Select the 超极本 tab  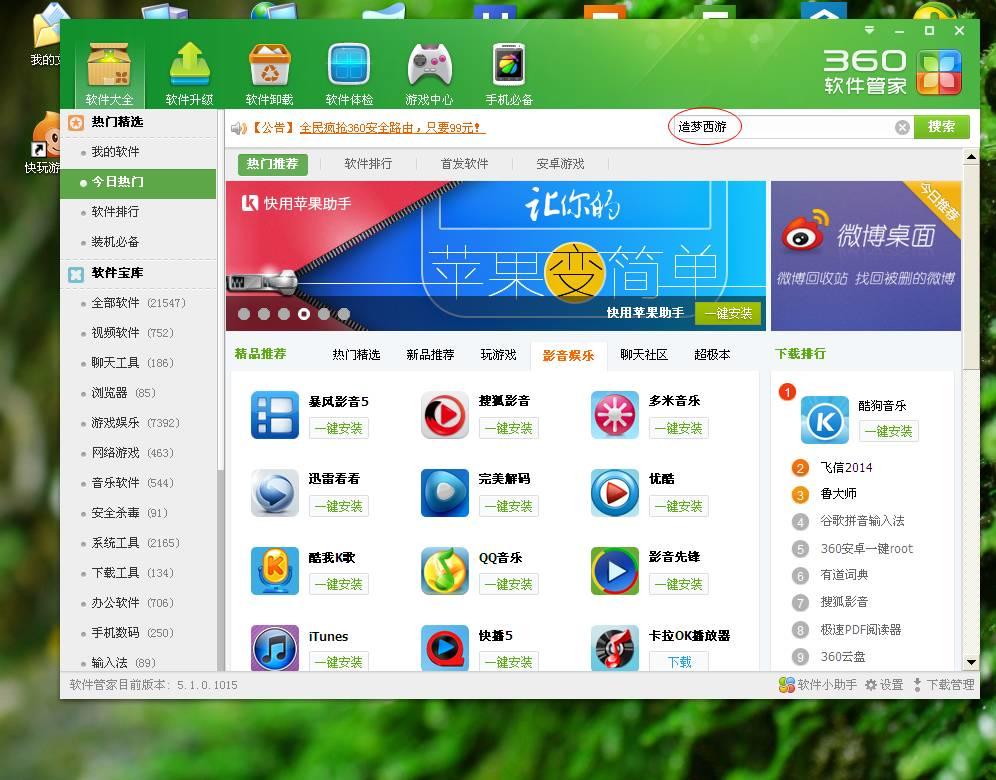coord(712,354)
